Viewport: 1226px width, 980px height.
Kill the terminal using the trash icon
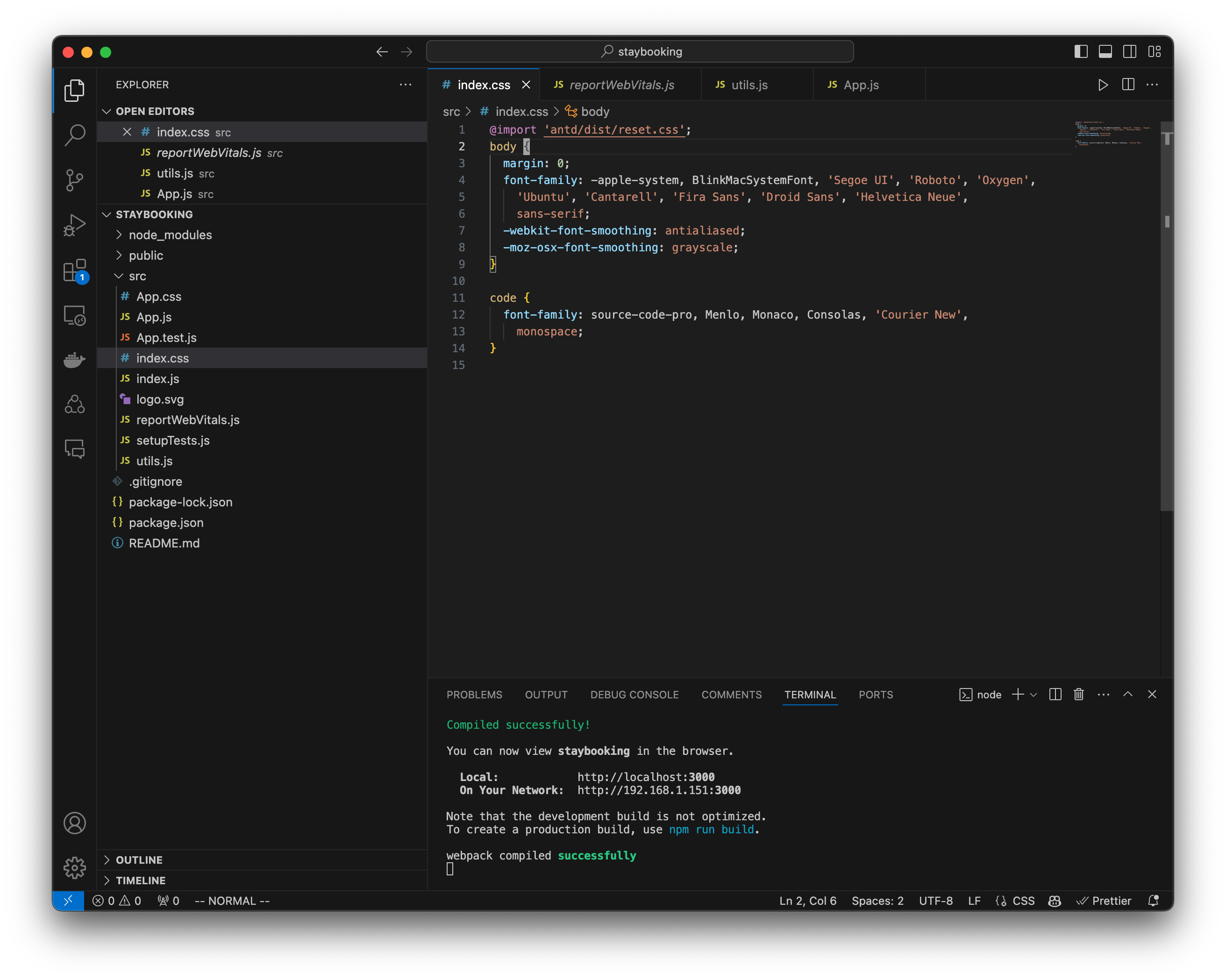[x=1079, y=694]
